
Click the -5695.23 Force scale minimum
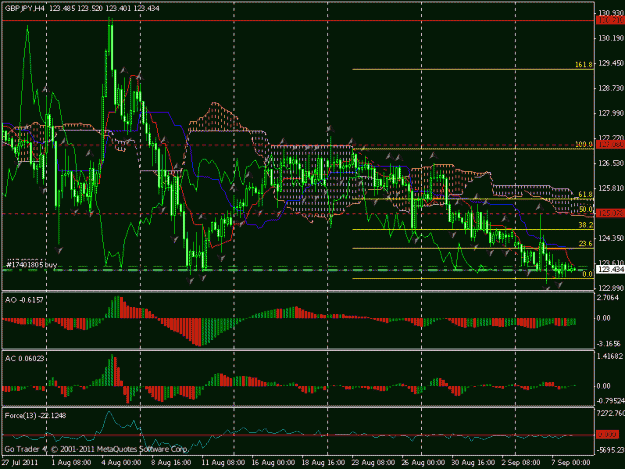click(x=610, y=450)
